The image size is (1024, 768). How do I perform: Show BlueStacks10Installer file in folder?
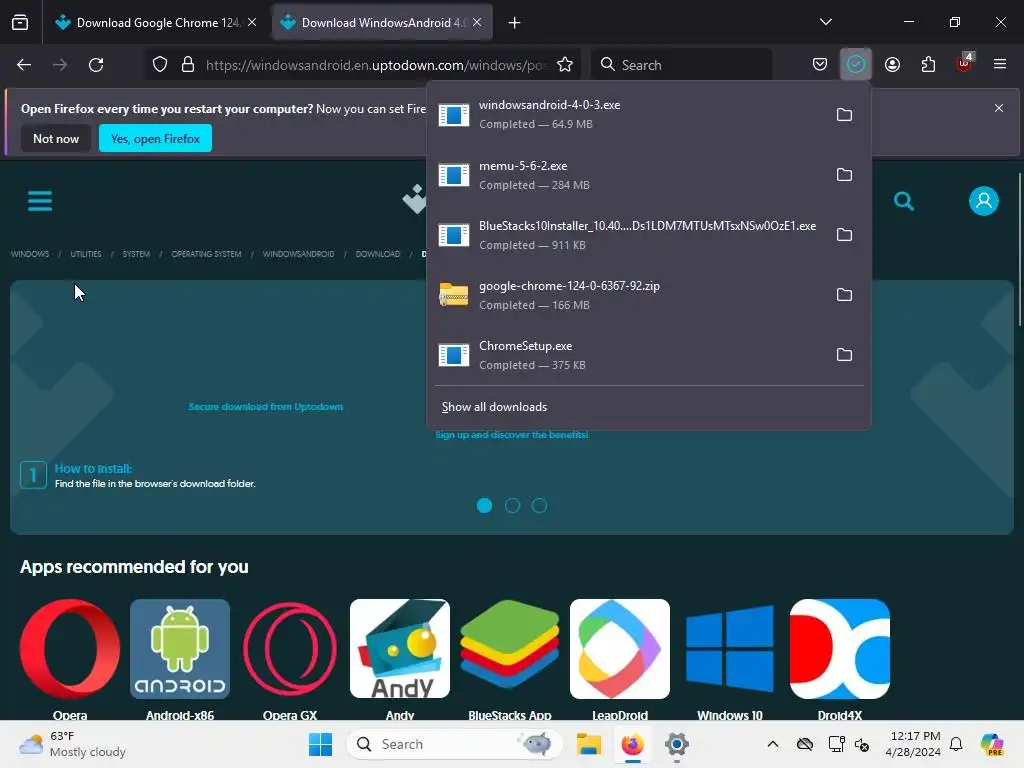pos(844,235)
